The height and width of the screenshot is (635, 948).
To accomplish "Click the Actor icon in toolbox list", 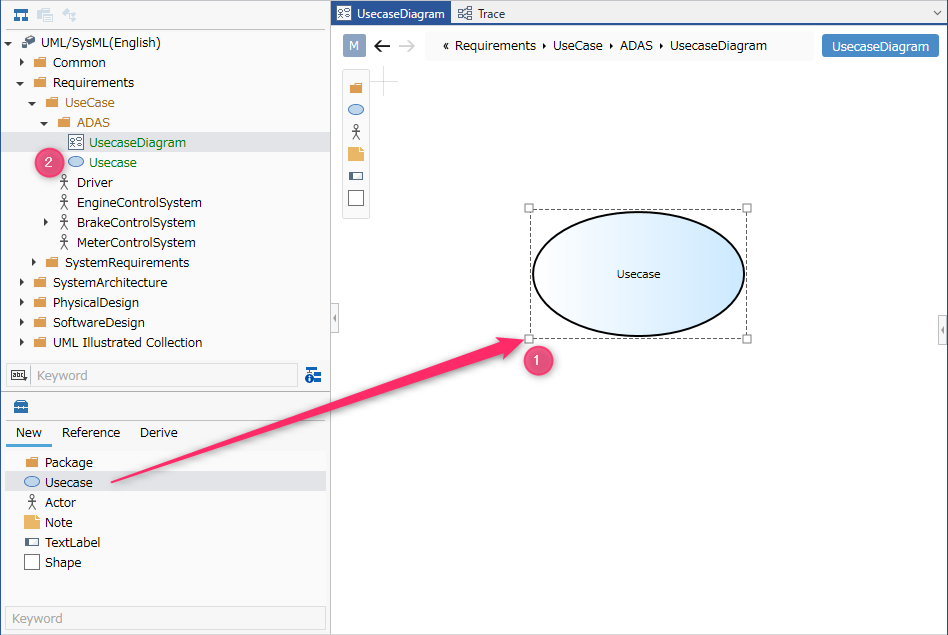I will click(x=32, y=502).
